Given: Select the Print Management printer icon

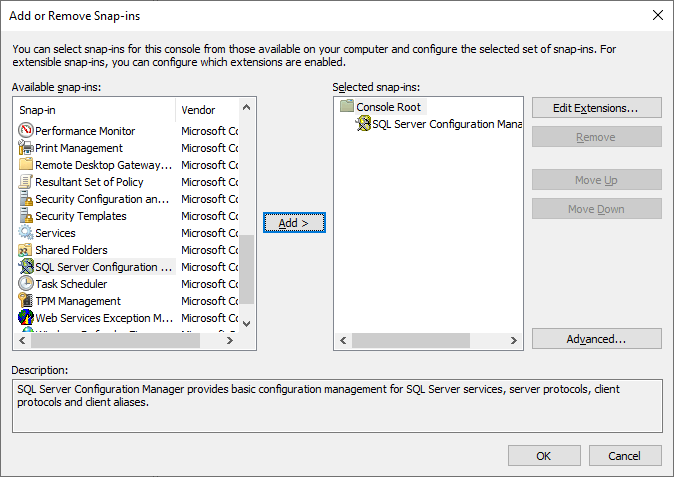Looking at the screenshot, I should click(26, 148).
